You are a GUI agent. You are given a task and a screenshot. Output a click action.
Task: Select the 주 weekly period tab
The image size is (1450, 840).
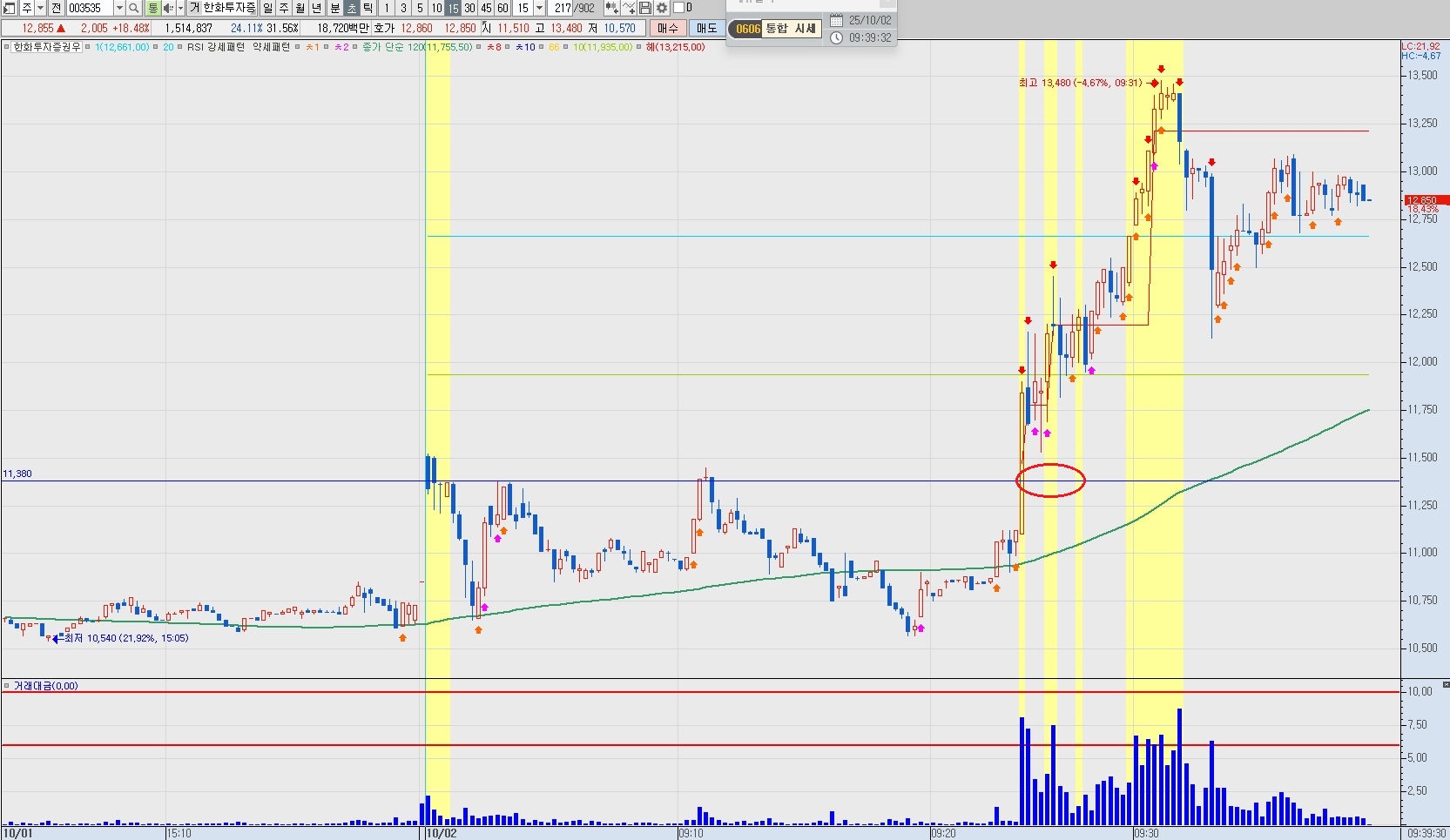coord(285,8)
